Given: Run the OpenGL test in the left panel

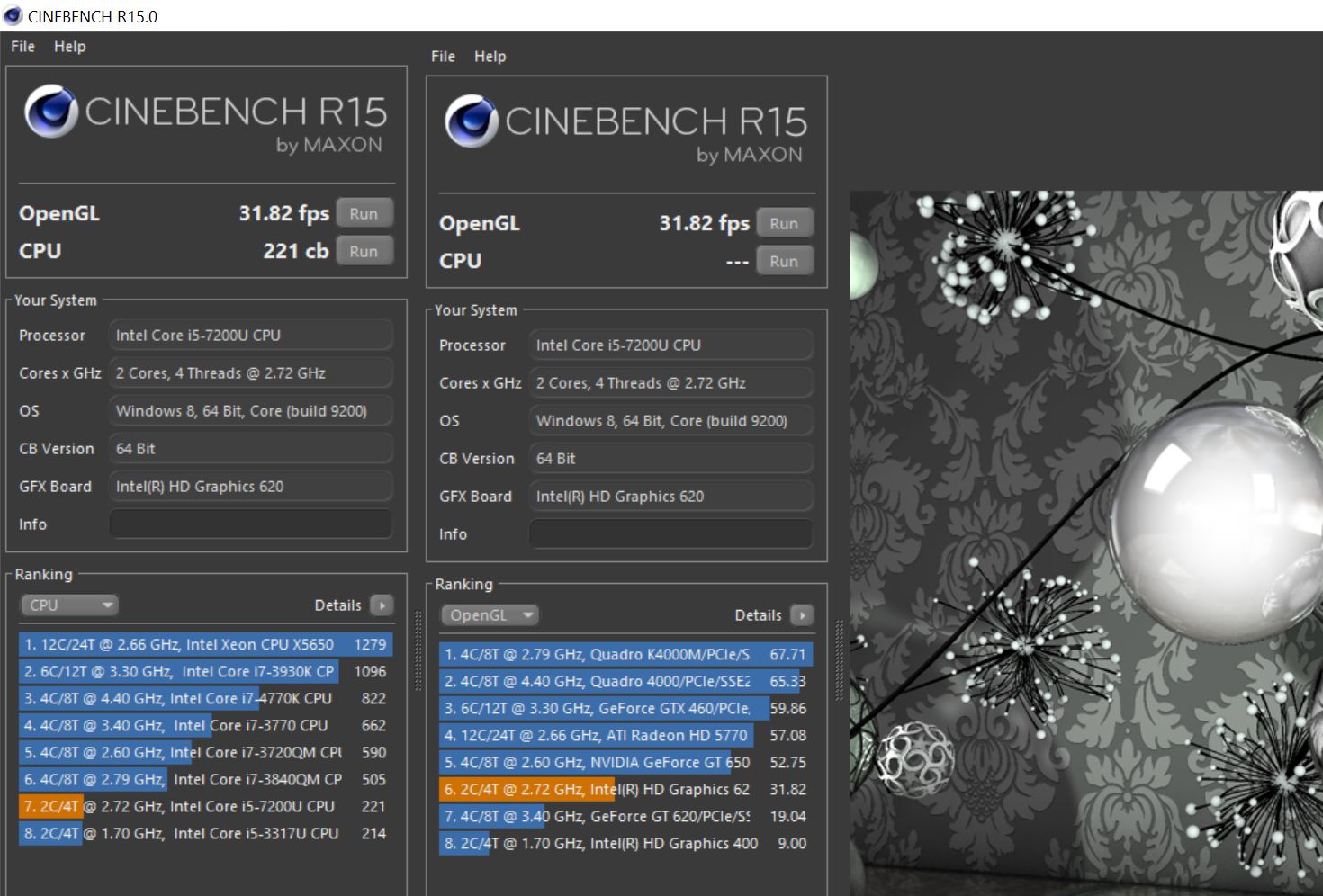Looking at the screenshot, I should click(x=364, y=214).
